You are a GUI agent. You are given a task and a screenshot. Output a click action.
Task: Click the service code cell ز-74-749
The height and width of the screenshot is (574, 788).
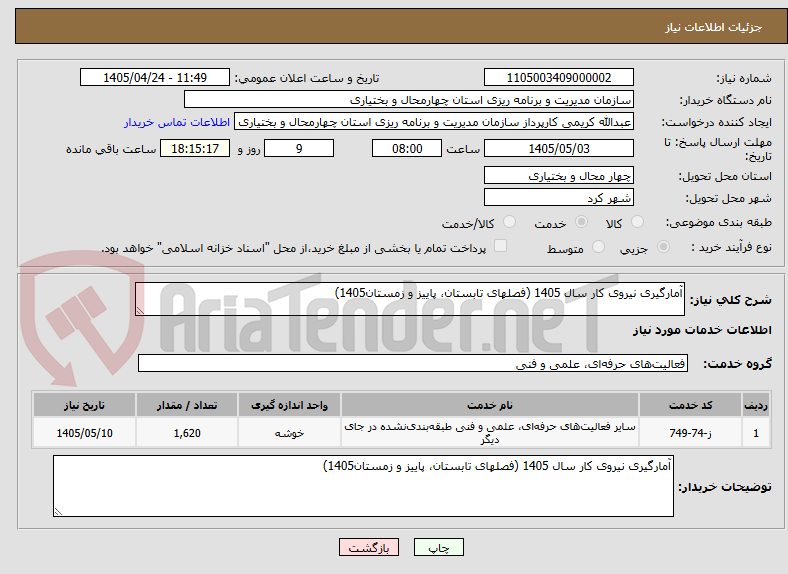pos(691,432)
